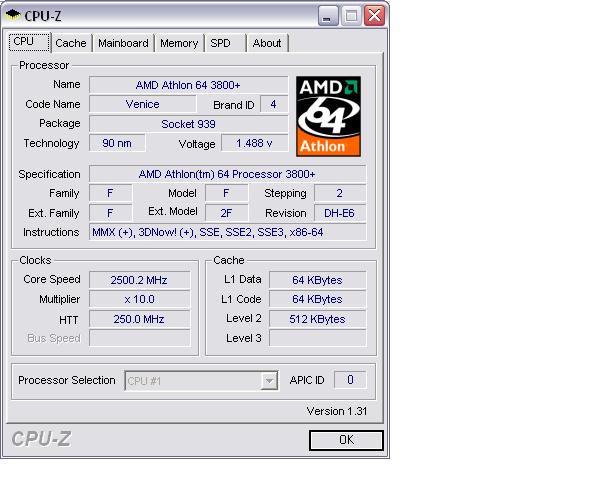Select the CPU tab
Viewport: 600px width, 500px height.
29,42
